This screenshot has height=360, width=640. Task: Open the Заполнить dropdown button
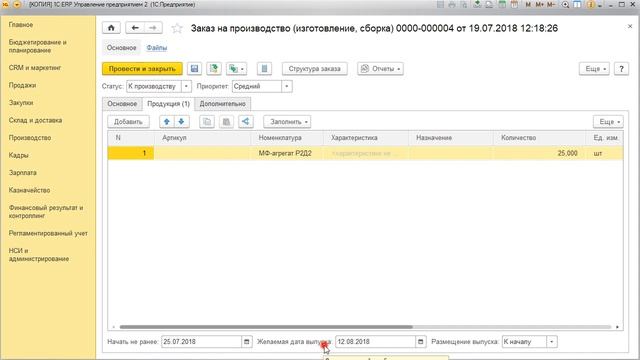click(287, 122)
